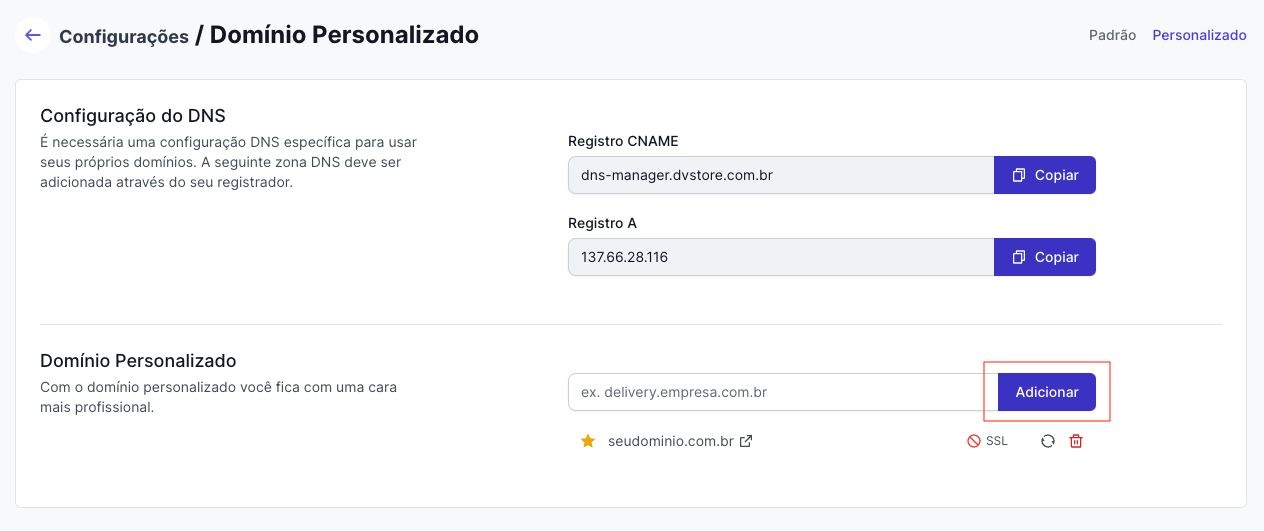Screen dimensions: 1264x531
Task: Switch to the Padrão tab
Action: pos(1112,35)
